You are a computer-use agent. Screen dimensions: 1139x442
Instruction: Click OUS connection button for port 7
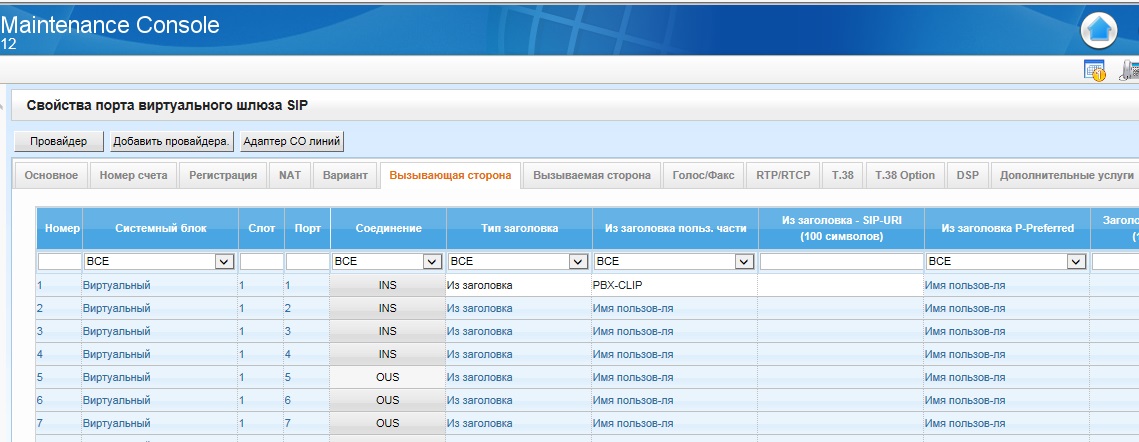click(x=388, y=423)
